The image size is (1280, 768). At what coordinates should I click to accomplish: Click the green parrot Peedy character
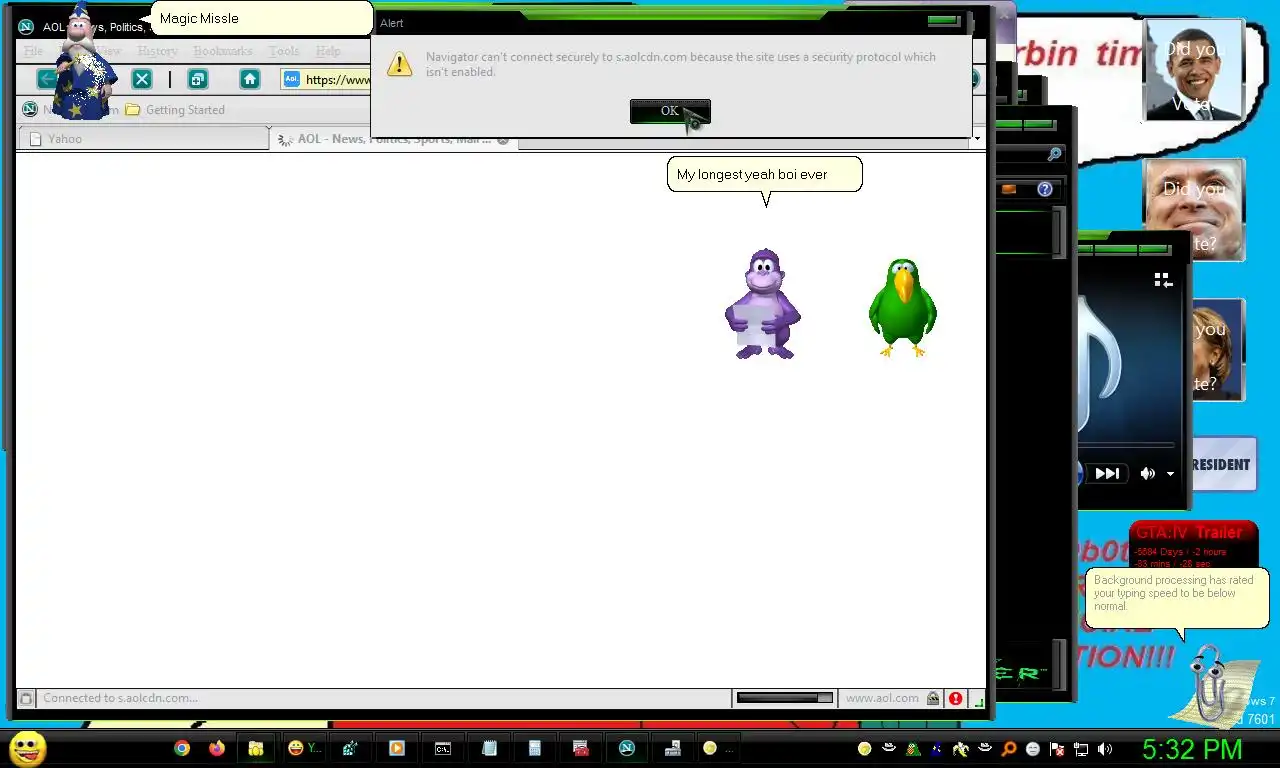click(x=903, y=307)
